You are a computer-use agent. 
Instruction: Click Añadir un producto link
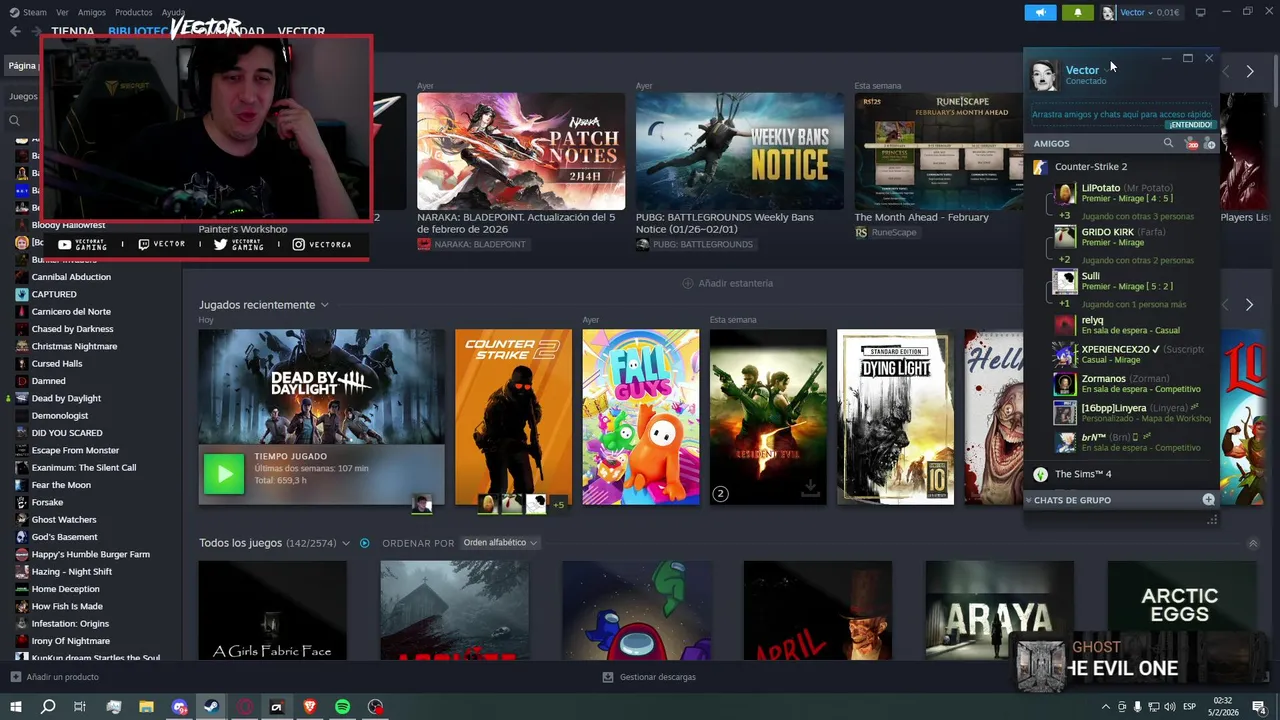click(x=62, y=677)
